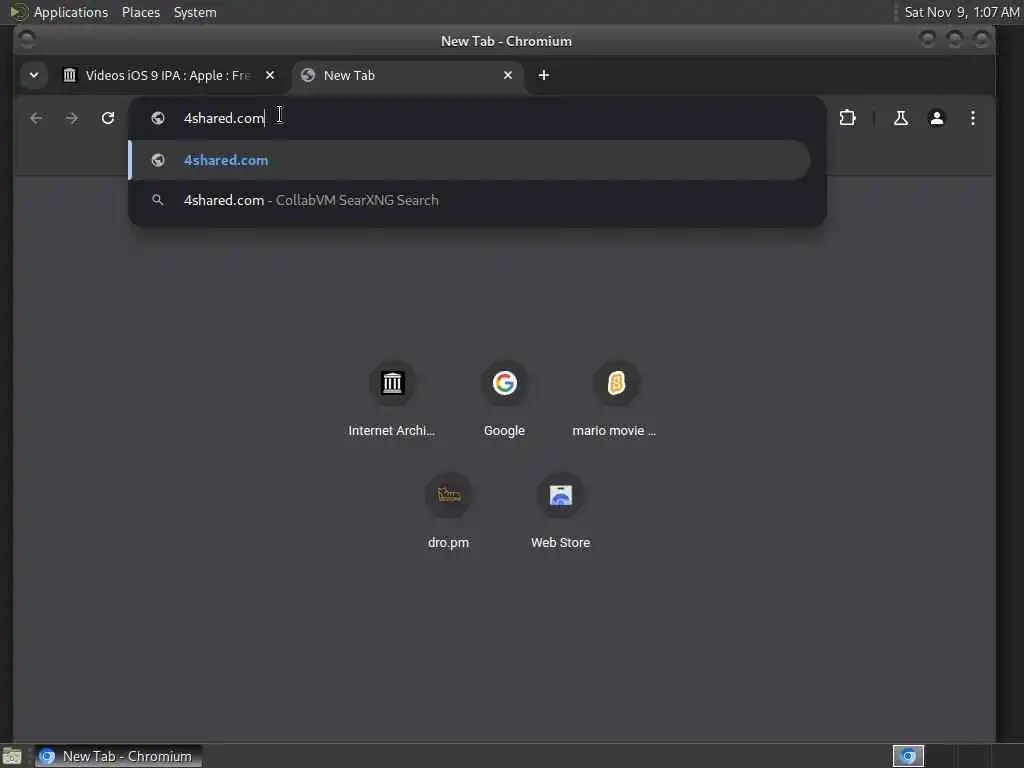
Task: Open the mario movie shortcut
Action: click(x=615, y=398)
